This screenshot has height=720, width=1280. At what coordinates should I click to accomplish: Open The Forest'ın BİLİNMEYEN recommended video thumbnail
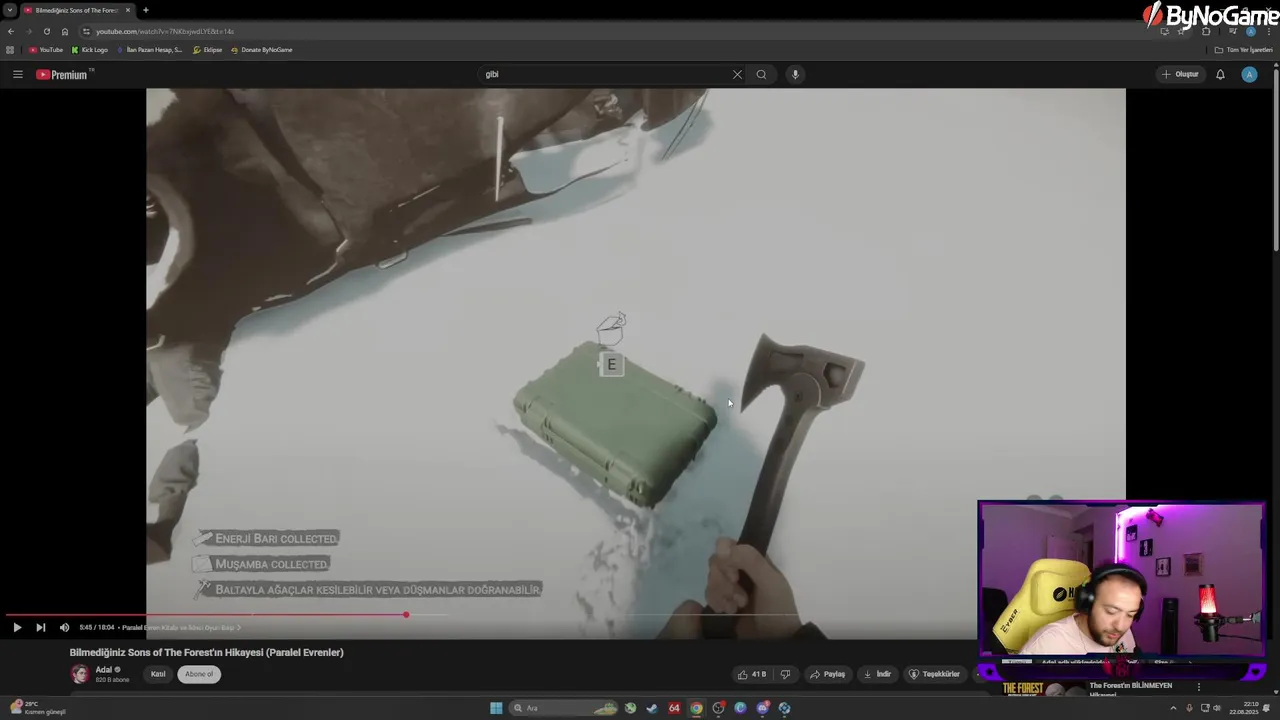point(1042,688)
